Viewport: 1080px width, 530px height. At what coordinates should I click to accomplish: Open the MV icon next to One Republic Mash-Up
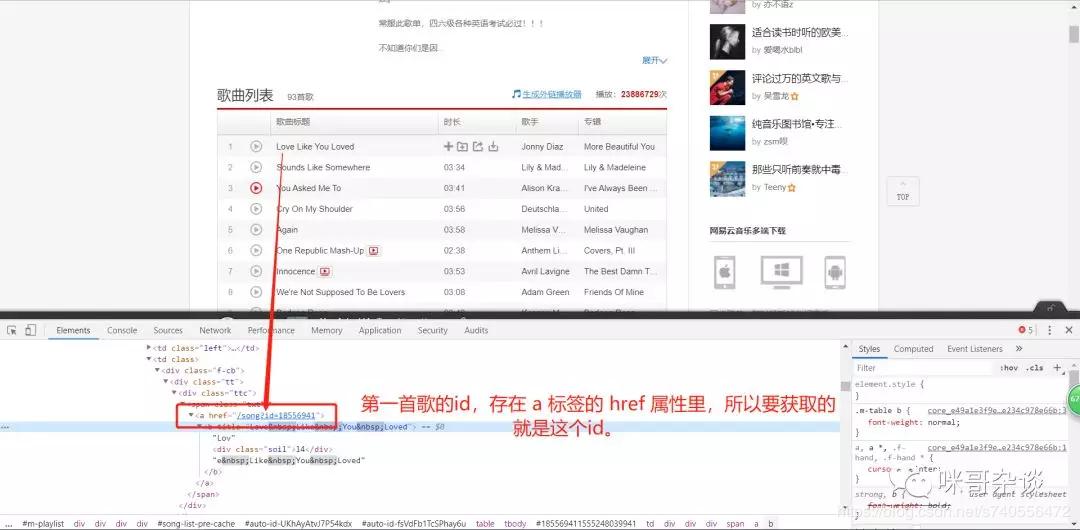coord(373,251)
